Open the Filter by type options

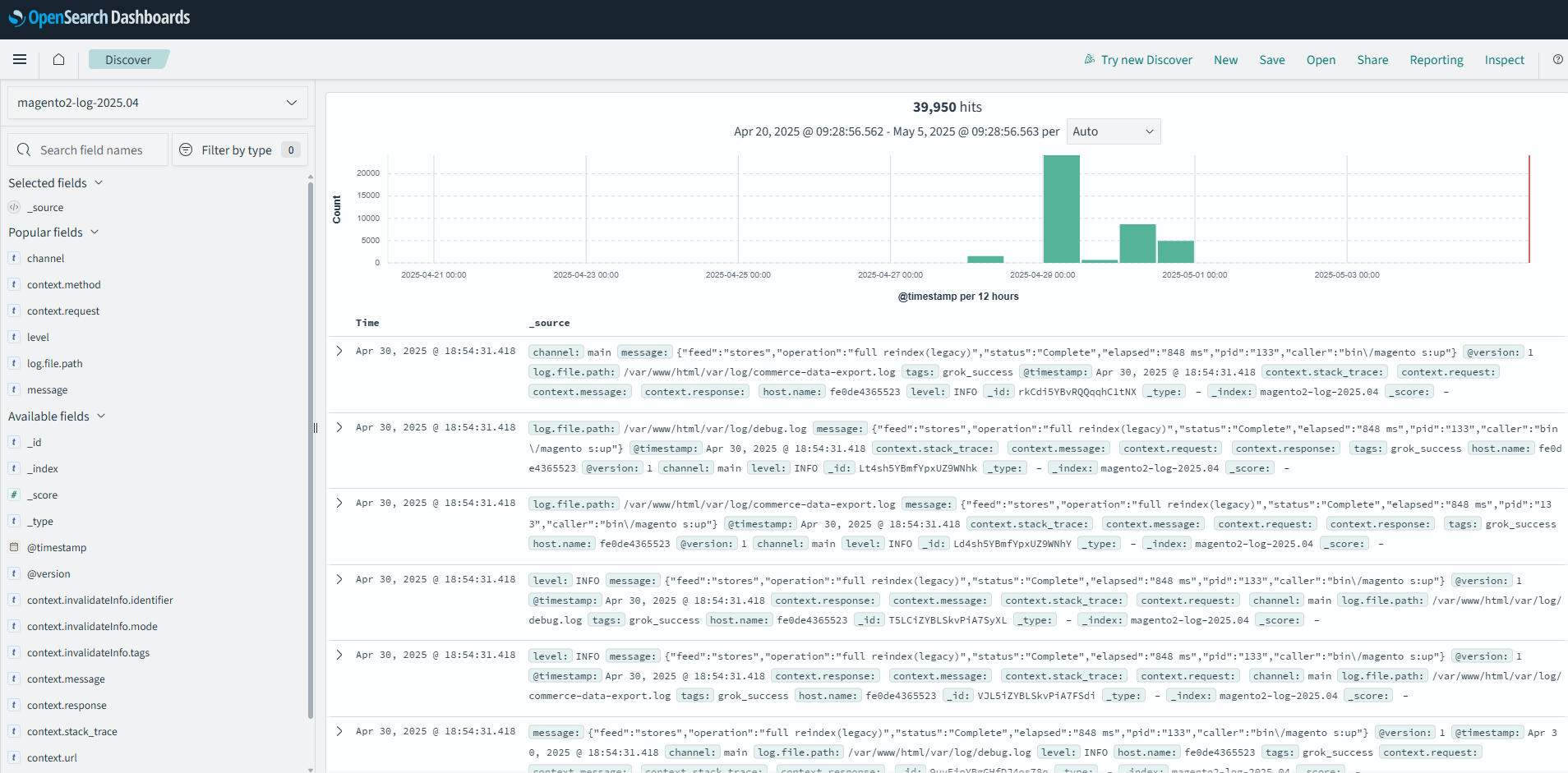click(x=239, y=150)
